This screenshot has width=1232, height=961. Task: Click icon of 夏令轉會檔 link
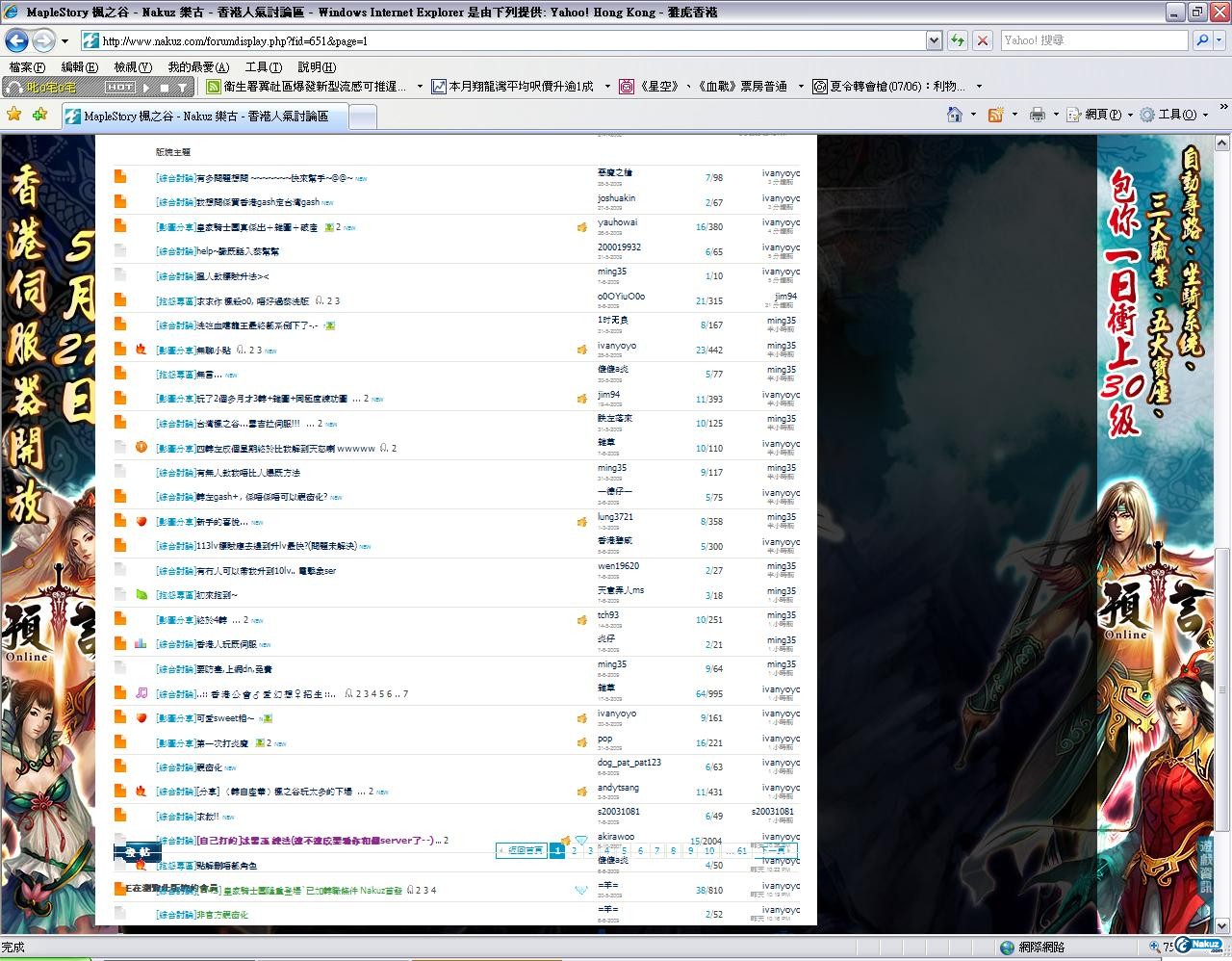[x=820, y=87]
